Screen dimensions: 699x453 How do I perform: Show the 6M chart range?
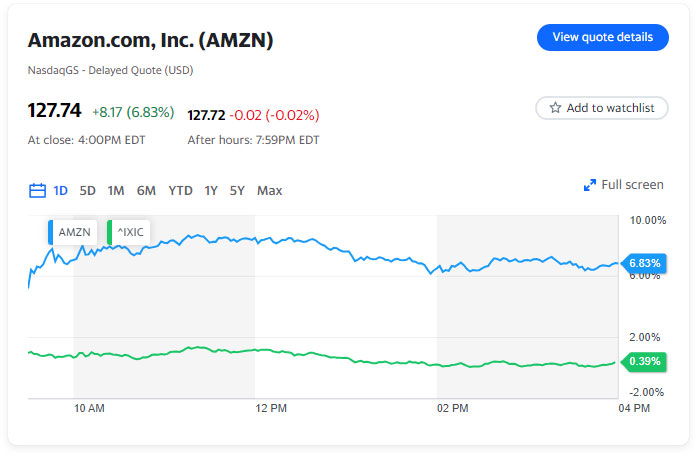[x=146, y=190]
